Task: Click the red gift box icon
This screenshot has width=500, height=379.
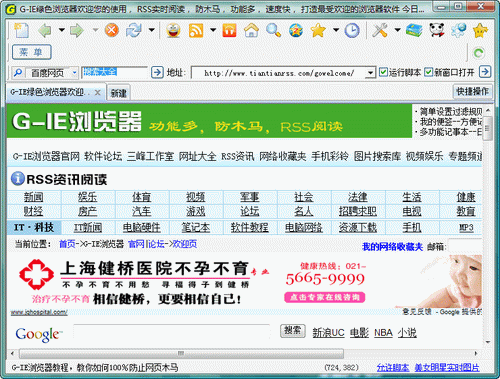Action: pyautogui.click(x=229, y=30)
